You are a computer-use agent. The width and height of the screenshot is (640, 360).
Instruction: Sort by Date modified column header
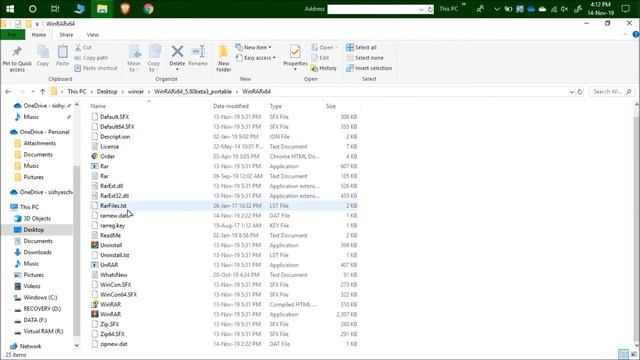tap(231, 106)
